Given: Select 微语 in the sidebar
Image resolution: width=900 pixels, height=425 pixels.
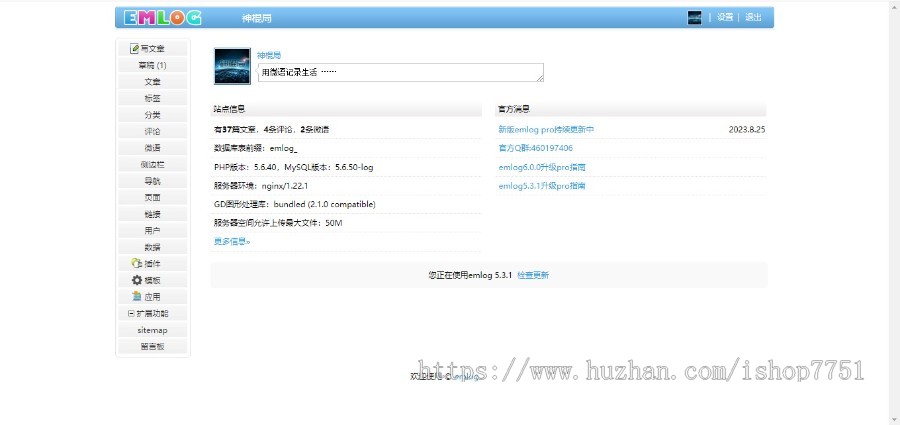Looking at the screenshot, I should click(153, 148).
